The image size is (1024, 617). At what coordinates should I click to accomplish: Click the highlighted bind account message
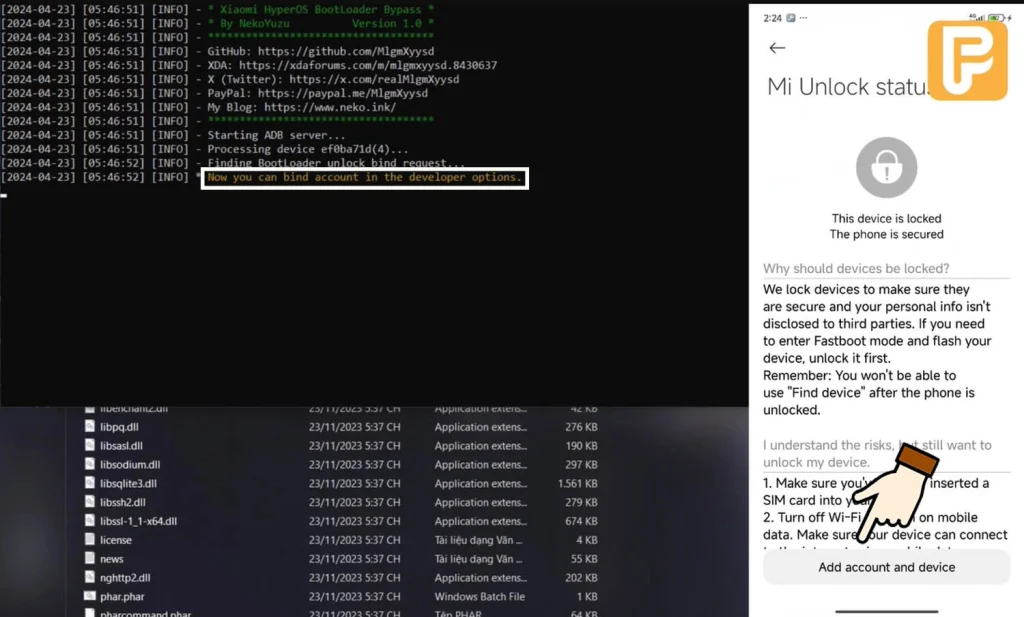(364, 178)
